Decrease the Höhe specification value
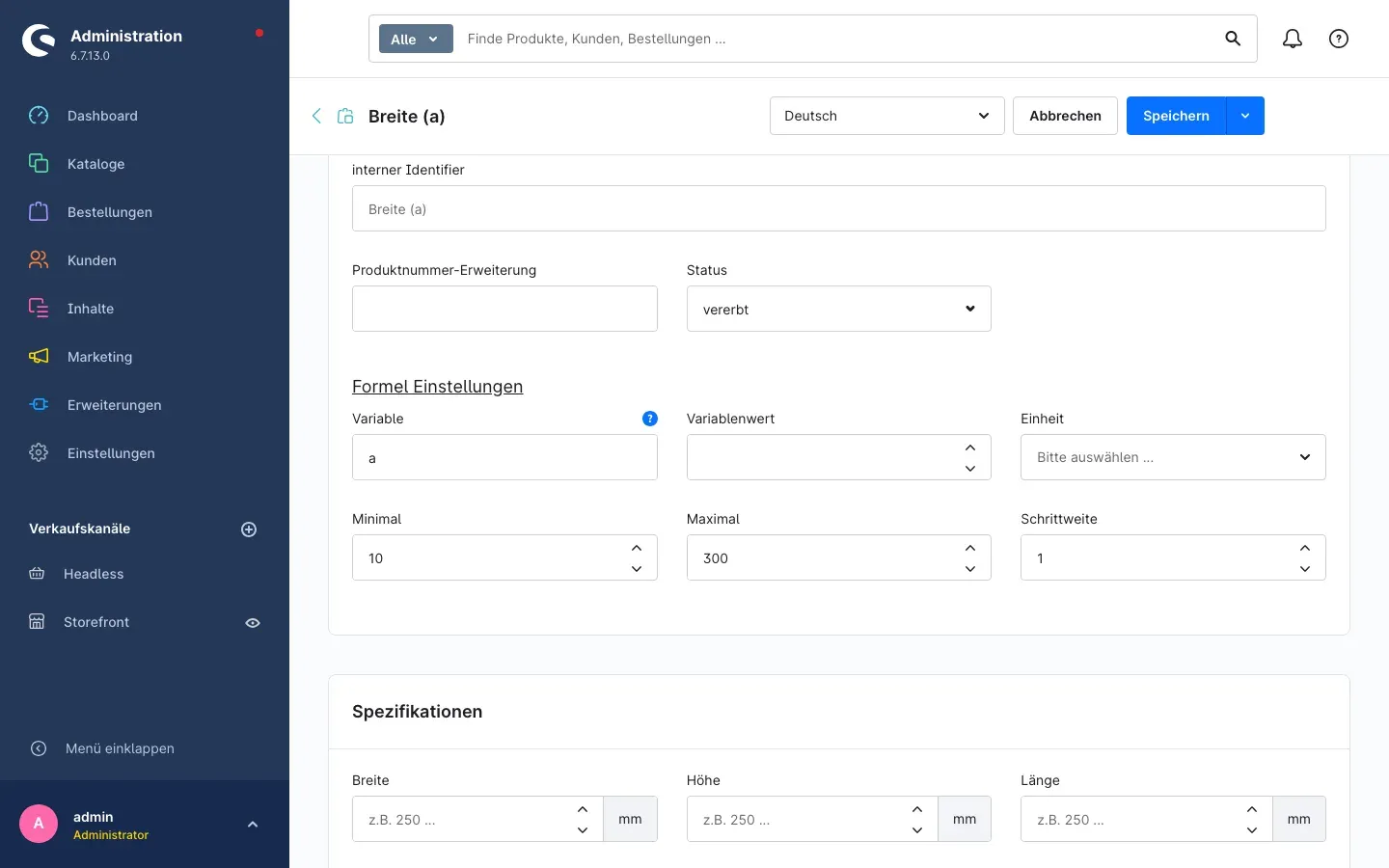The height and width of the screenshot is (868, 1389). [x=917, y=830]
